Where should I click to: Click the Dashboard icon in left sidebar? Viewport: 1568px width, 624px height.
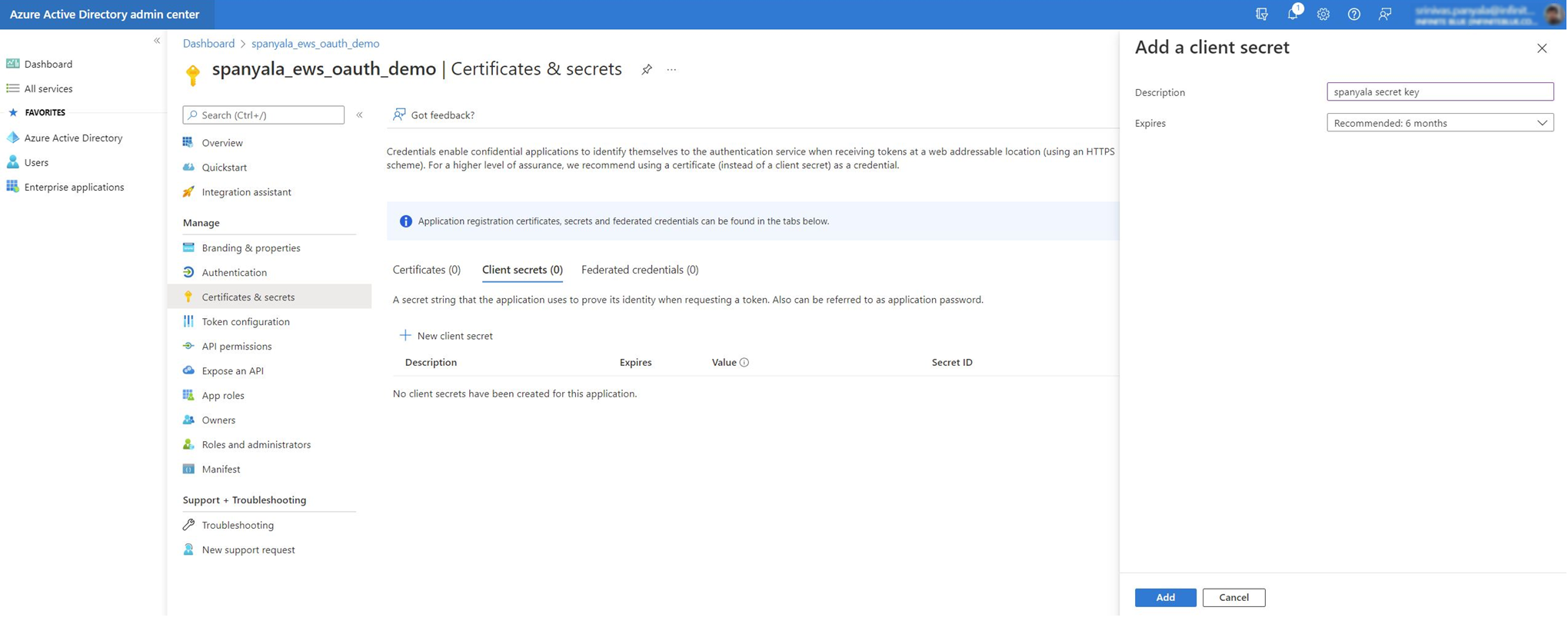coord(12,64)
